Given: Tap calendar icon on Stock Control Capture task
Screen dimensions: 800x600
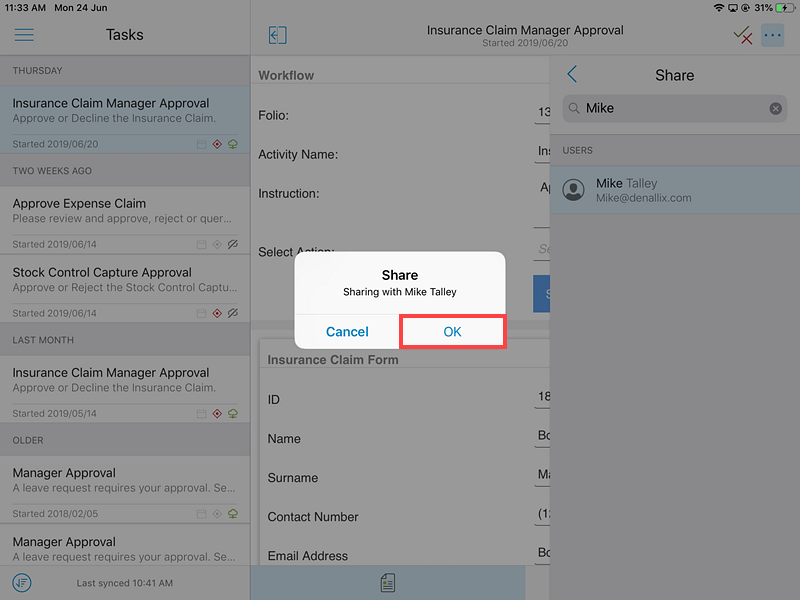Looking at the screenshot, I should pos(202,313).
